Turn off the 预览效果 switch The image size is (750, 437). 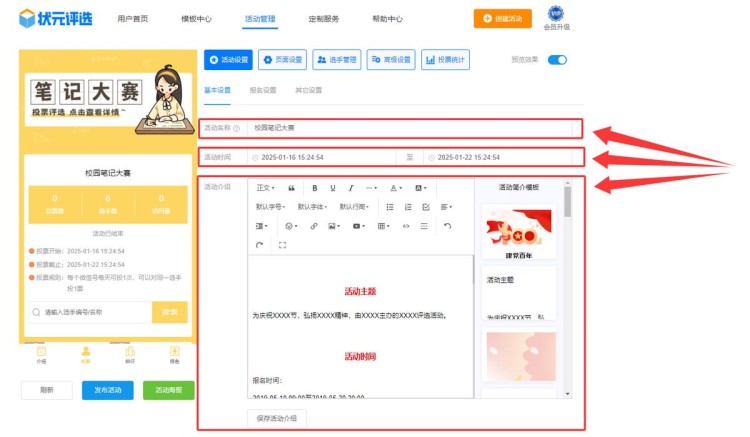pos(557,60)
